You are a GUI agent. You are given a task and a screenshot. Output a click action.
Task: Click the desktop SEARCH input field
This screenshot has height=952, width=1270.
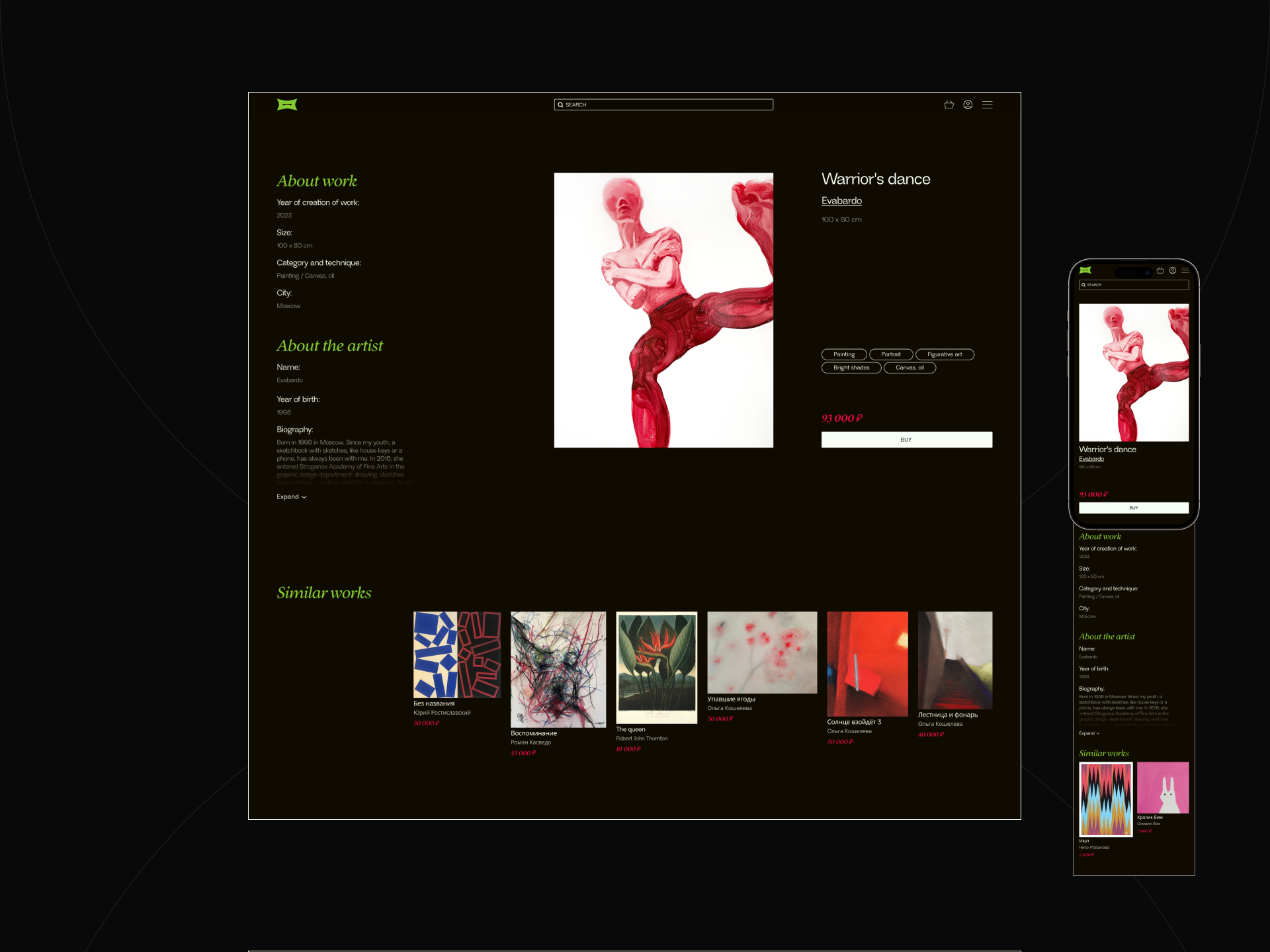pos(663,104)
